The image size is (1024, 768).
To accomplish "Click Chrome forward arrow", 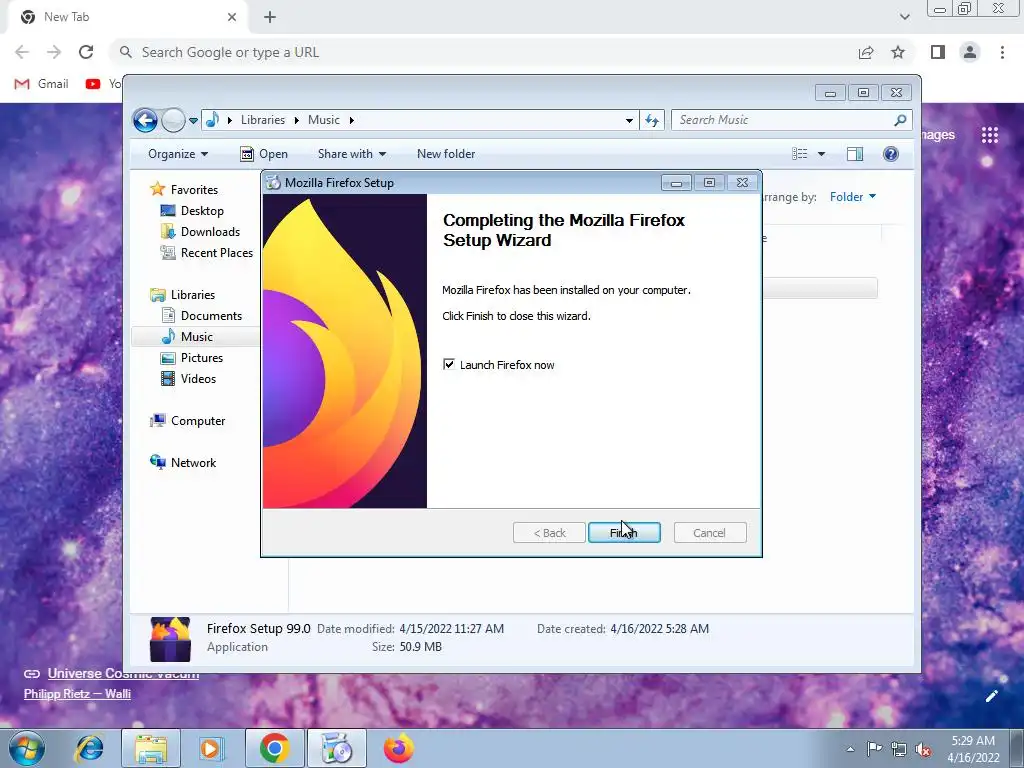I will [54, 52].
